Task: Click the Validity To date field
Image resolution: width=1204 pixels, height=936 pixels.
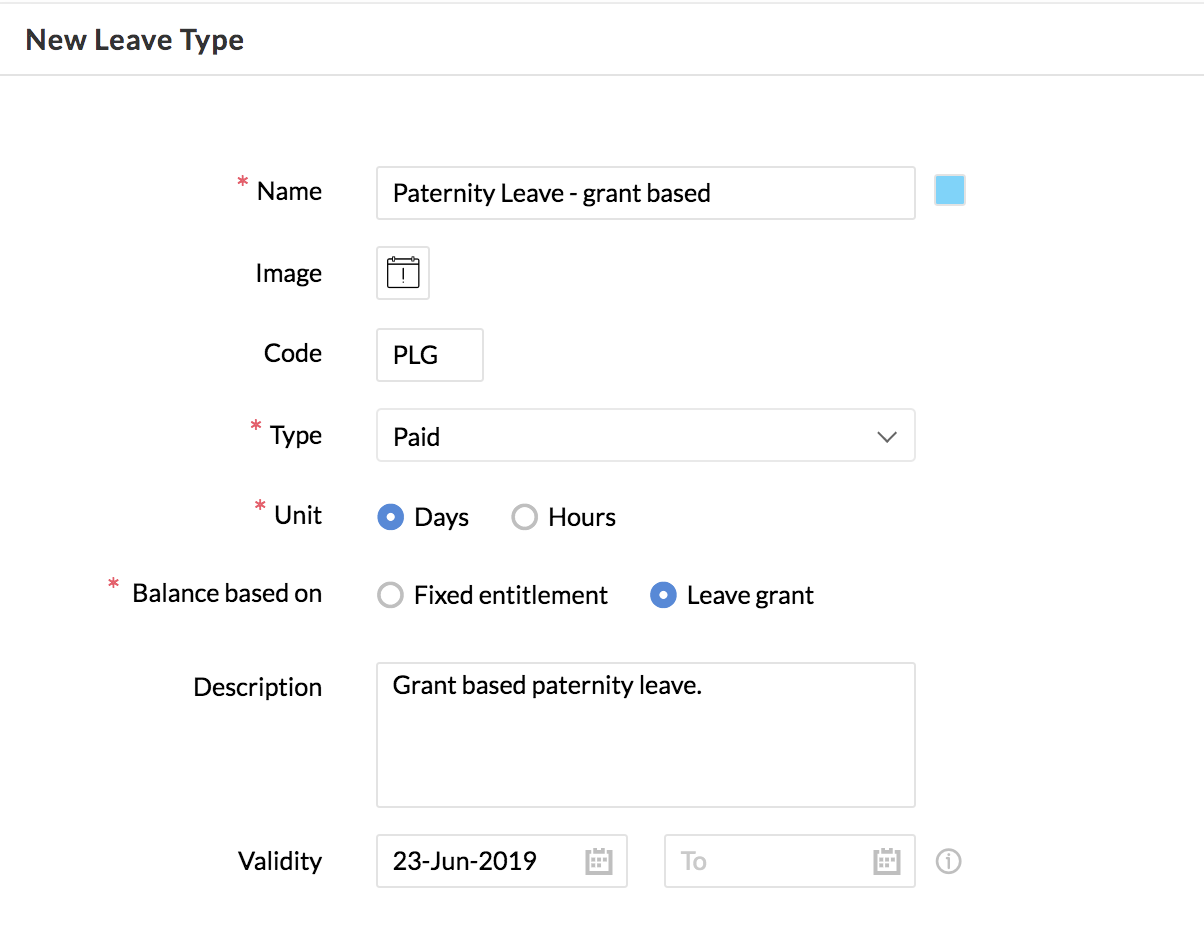Action: 765,861
